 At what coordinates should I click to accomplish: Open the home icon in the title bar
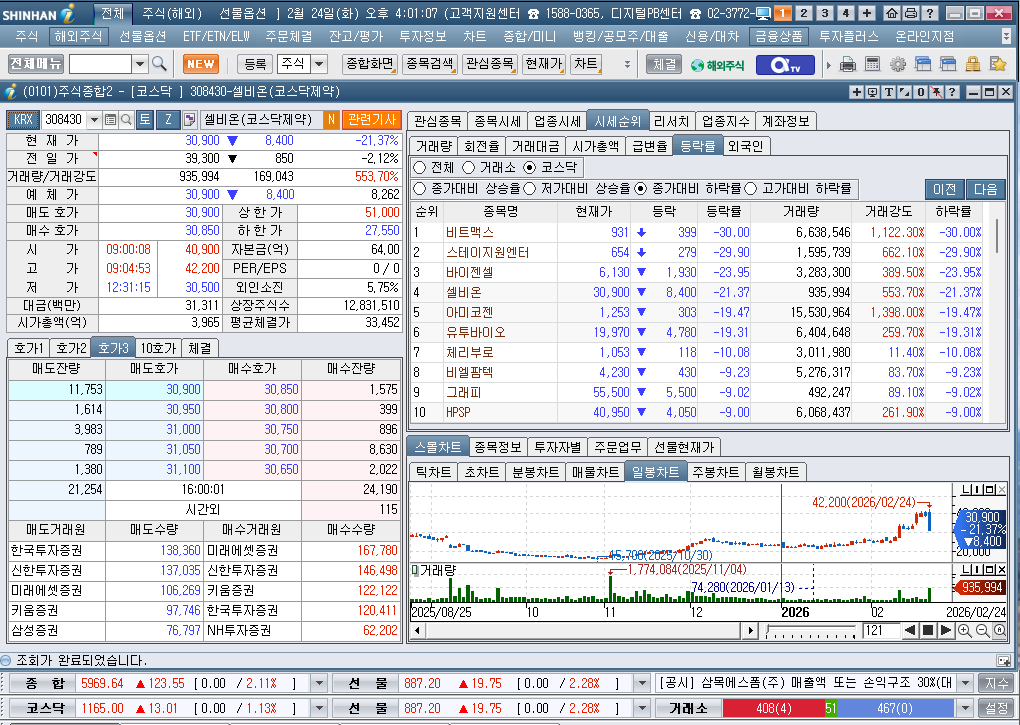[x=892, y=13]
